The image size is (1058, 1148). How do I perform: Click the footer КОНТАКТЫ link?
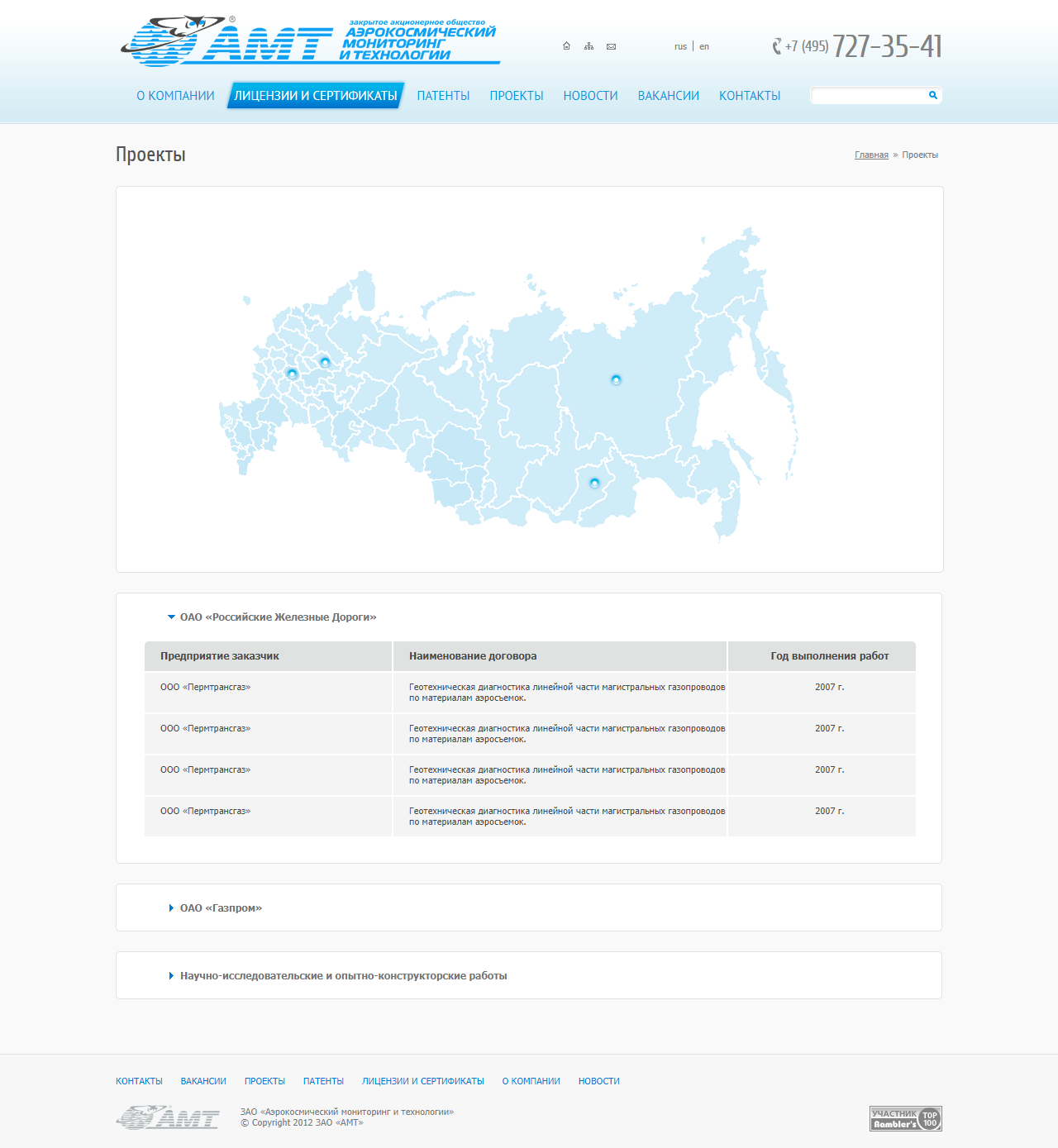[139, 1081]
